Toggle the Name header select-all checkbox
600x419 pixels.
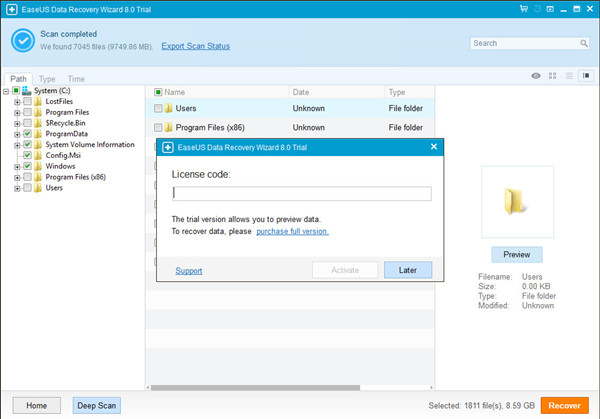(158, 92)
